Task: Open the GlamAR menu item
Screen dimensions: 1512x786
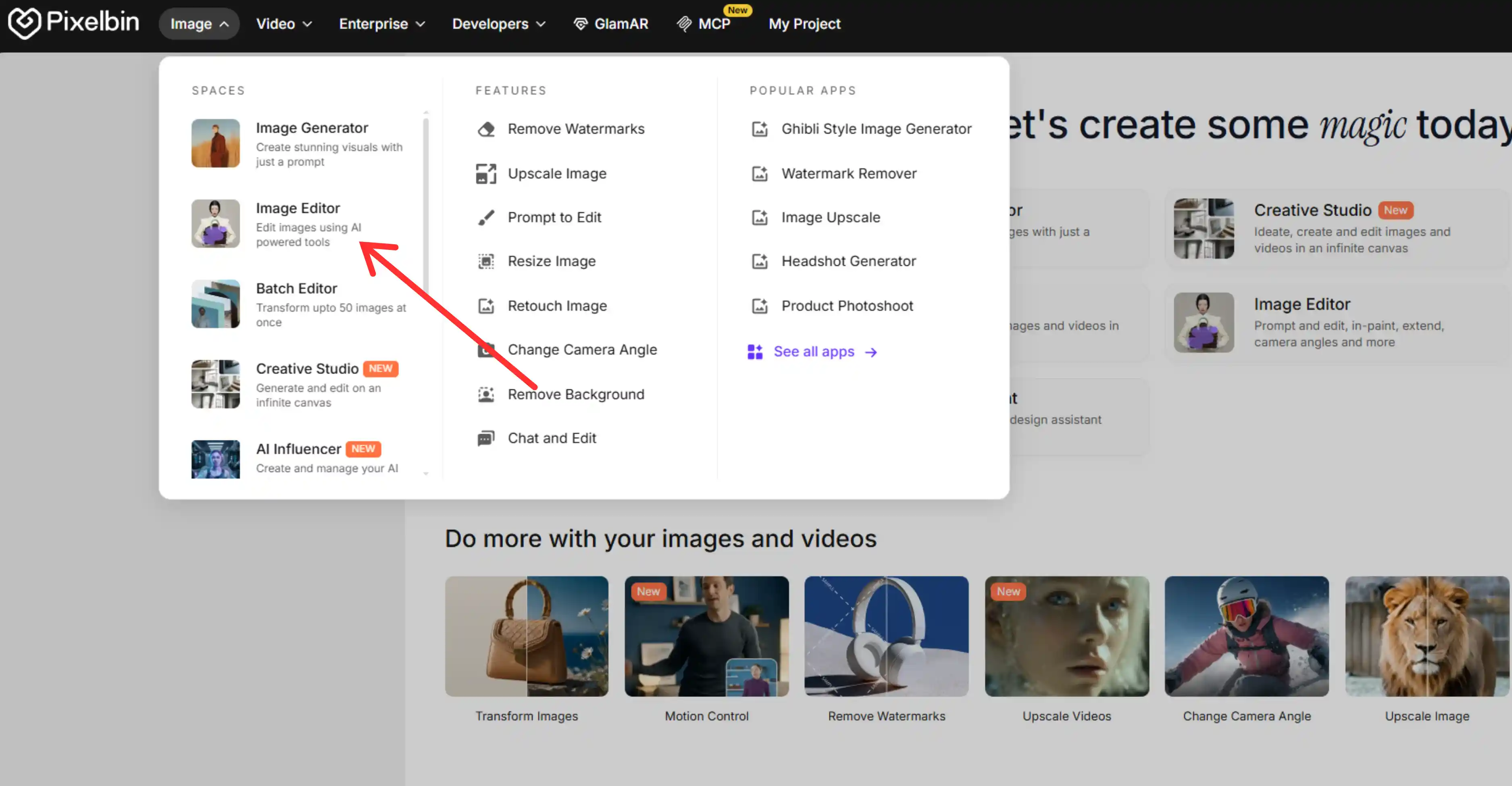Action: pyautogui.click(x=611, y=24)
